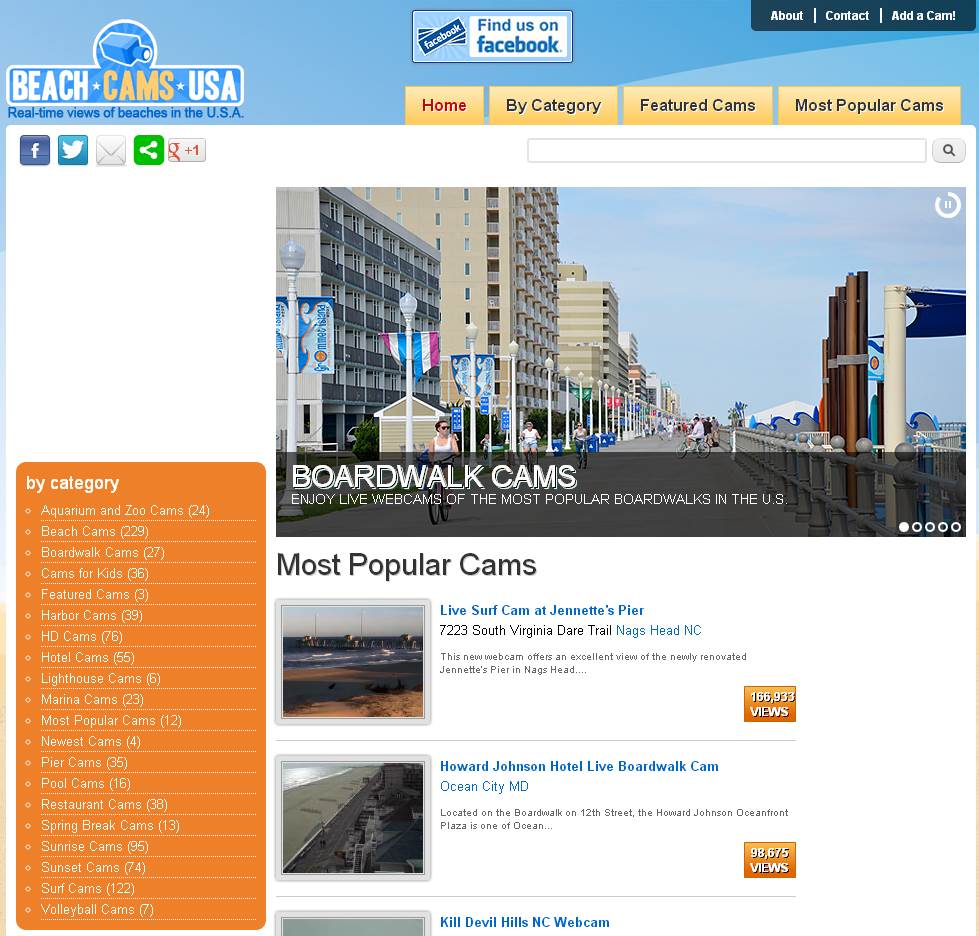The image size is (979, 936).
Task: Open Pier Cams category
Action: [84, 763]
